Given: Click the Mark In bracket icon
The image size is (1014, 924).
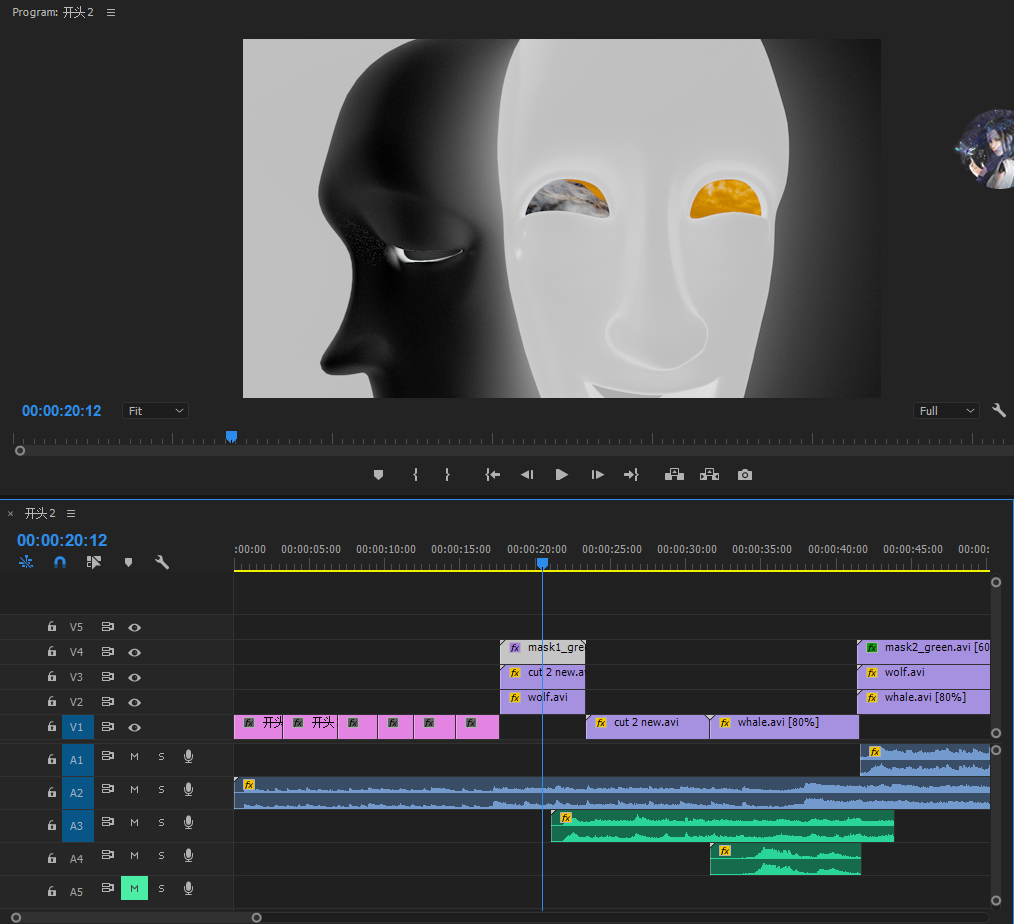Looking at the screenshot, I should (x=414, y=475).
